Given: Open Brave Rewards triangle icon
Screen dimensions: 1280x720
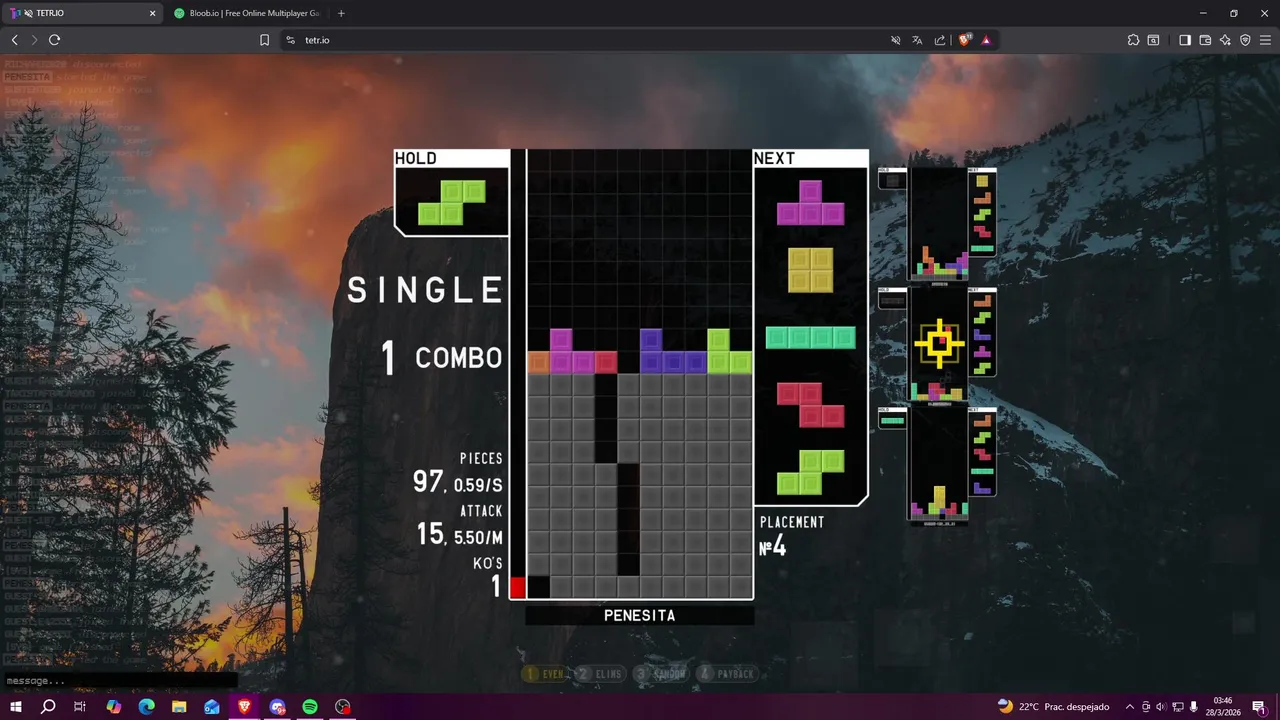Looking at the screenshot, I should [986, 40].
